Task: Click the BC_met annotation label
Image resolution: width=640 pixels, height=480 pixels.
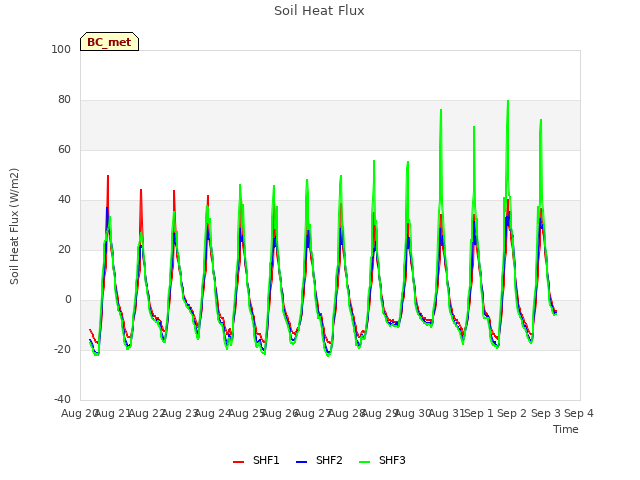Action: tap(109, 42)
